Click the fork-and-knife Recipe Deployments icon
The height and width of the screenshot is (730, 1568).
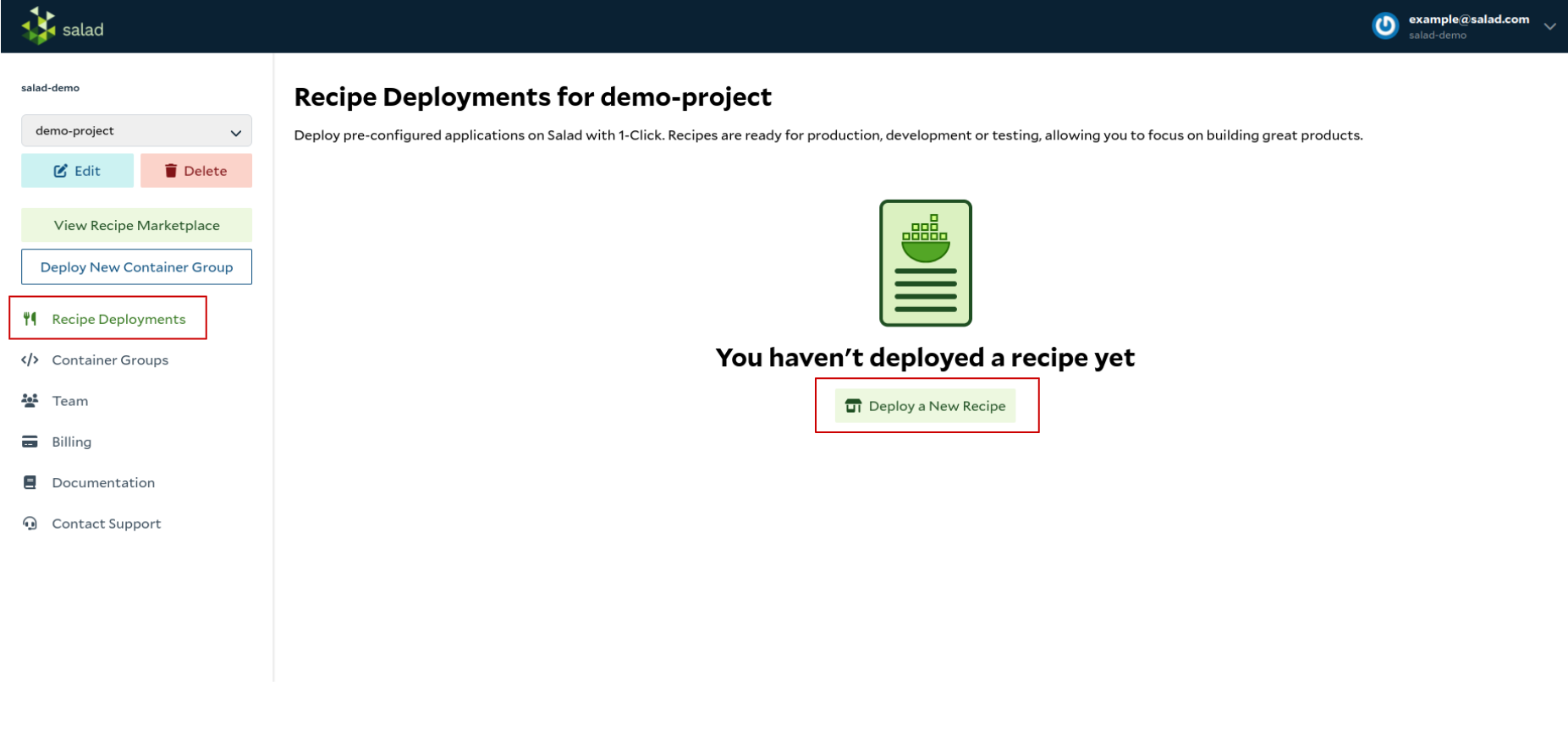(x=30, y=319)
